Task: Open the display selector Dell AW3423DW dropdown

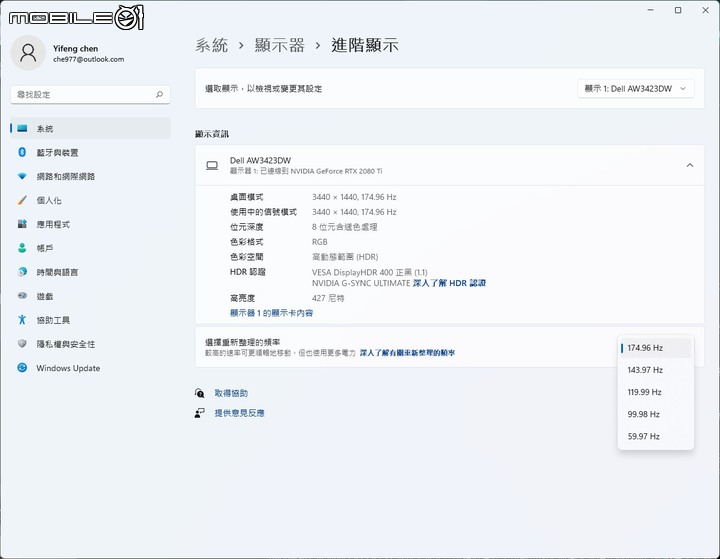Action: point(636,89)
